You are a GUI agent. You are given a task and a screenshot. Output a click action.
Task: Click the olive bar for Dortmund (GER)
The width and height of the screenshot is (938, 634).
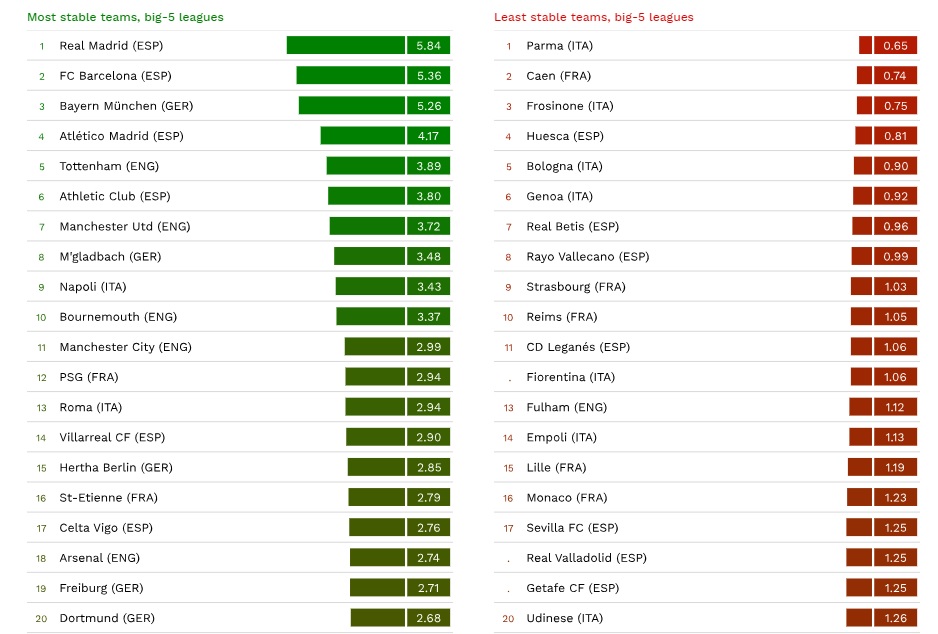pyautogui.click(x=377, y=618)
